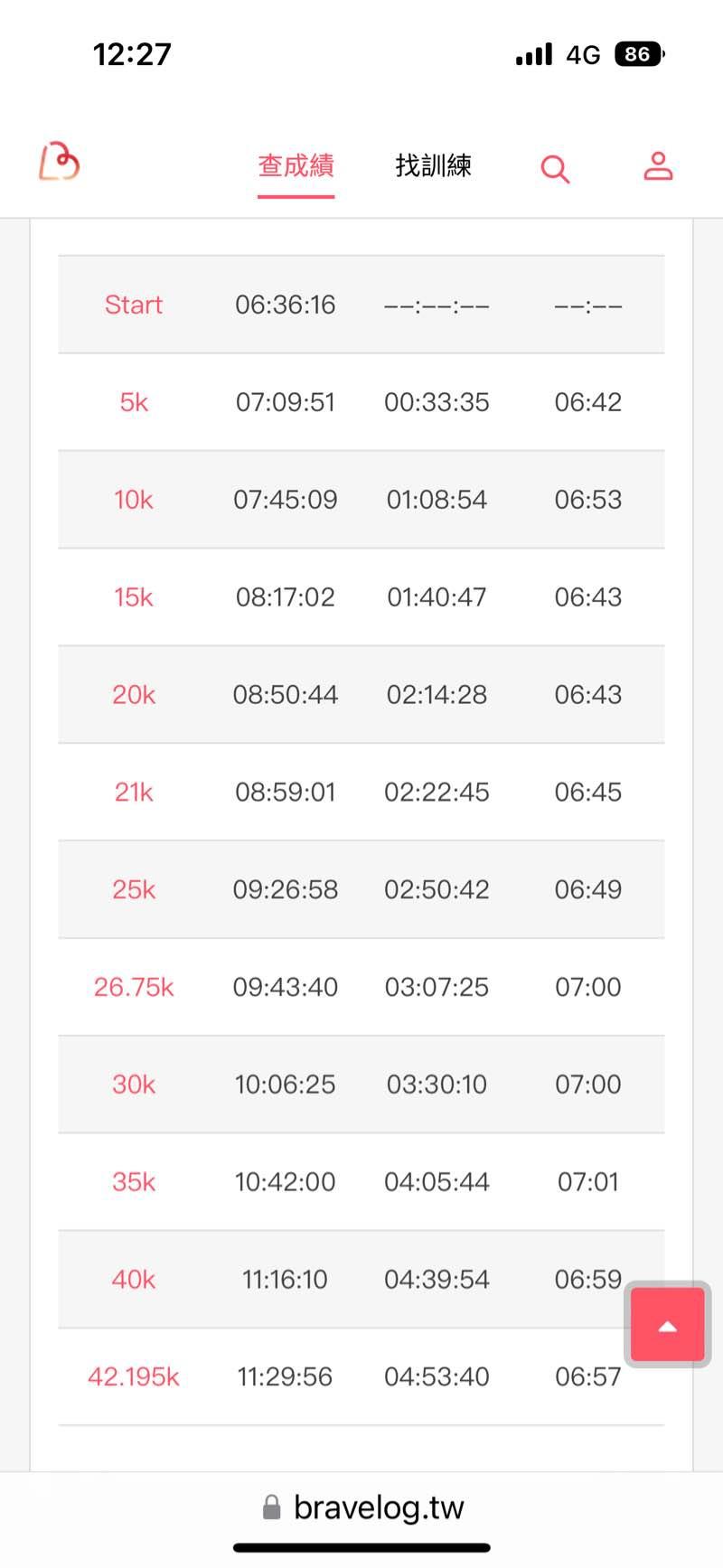The image size is (723, 1568).
Task: Tap the Start checkpoint label
Action: click(134, 305)
